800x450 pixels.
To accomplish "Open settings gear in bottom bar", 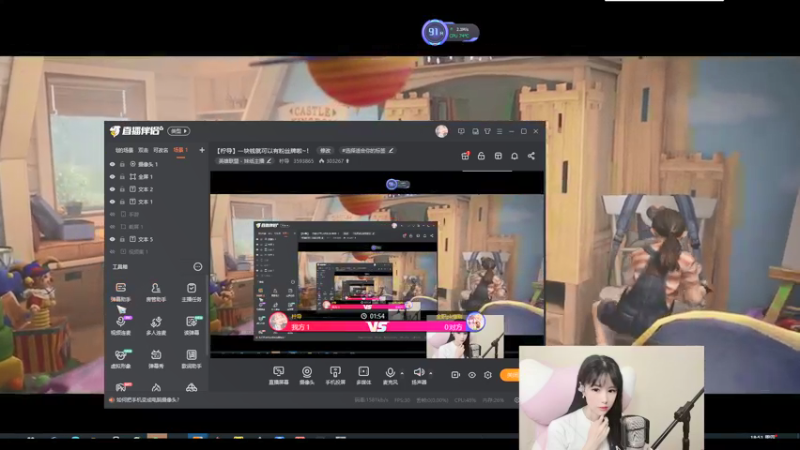I will point(488,375).
